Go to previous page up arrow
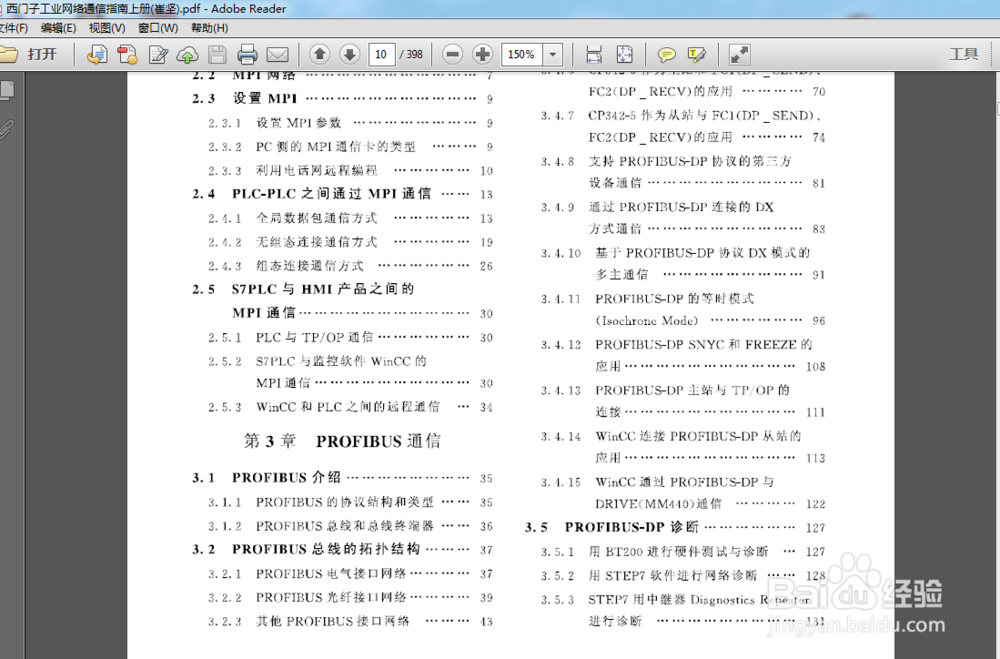The height and width of the screenshot is (659, 1000). coord(320,55)
